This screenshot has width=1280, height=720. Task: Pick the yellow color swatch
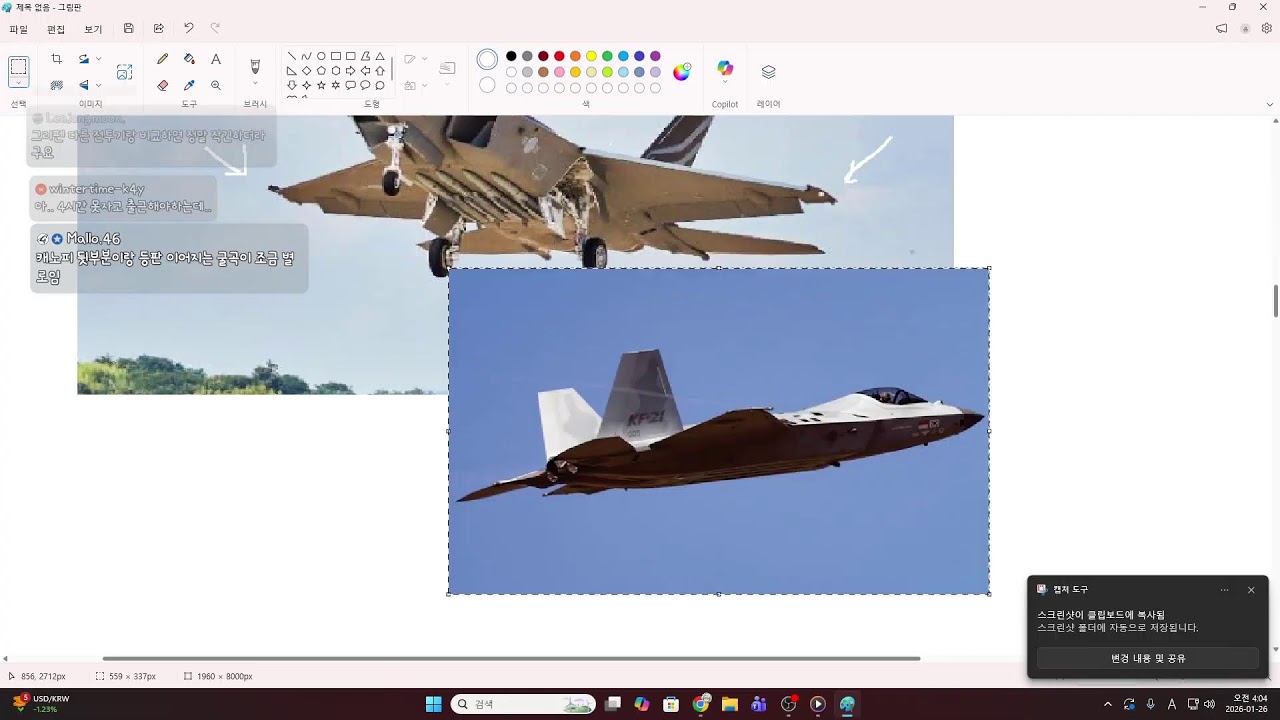591,56
